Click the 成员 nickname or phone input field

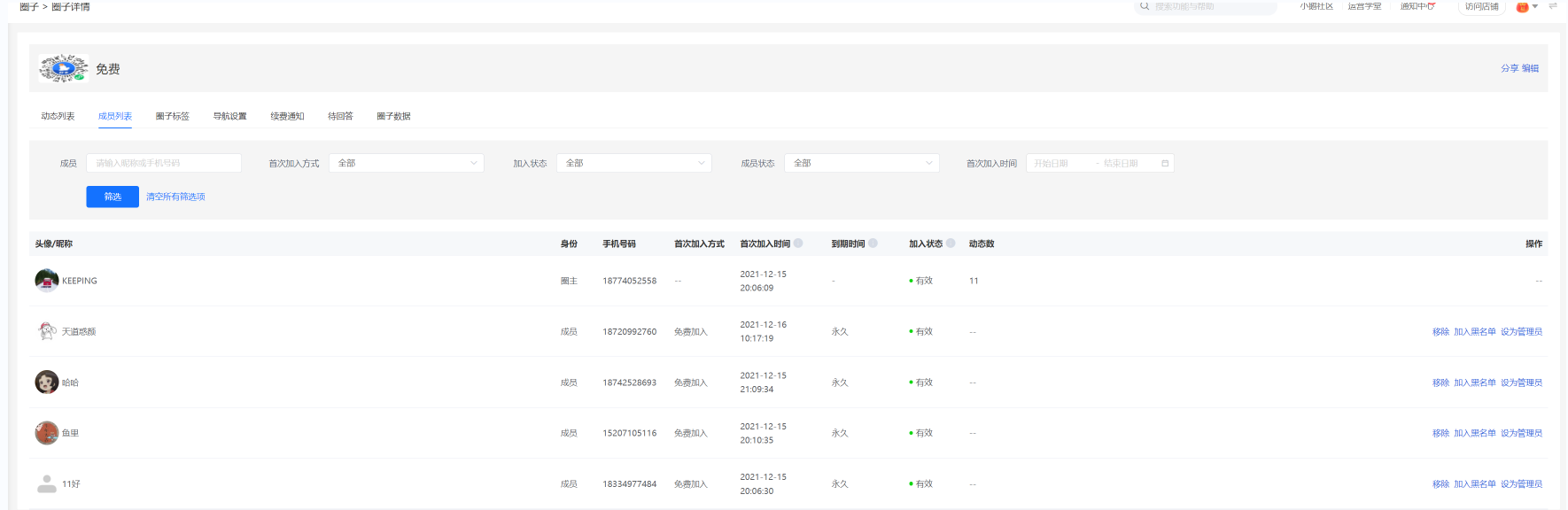(164, 164)
